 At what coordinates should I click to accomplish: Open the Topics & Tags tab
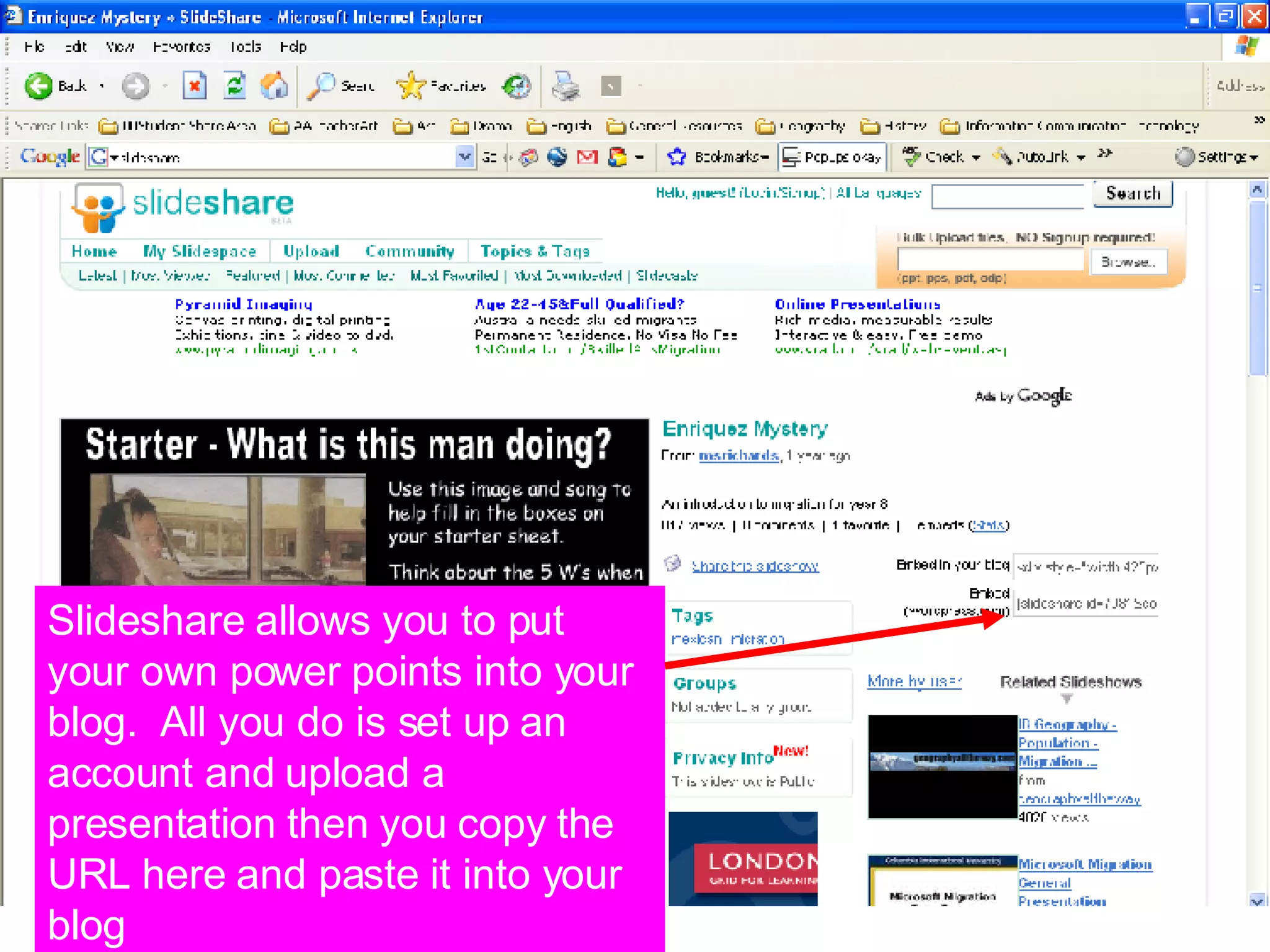(x=535, y=251)
